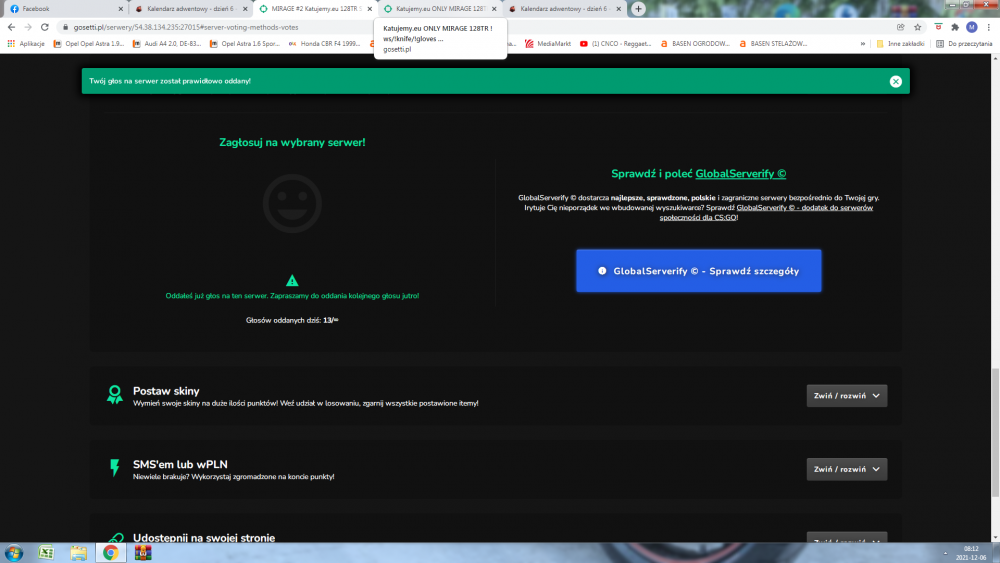Screen dimensions: 1000x563
Task: Click the page vertical scrollbar thumb
Action: click(996, 432)
